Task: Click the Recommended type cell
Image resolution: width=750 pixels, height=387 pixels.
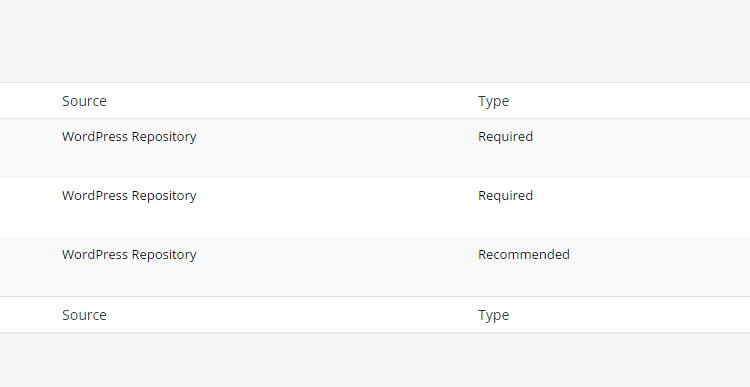Action: click(524, 254)
